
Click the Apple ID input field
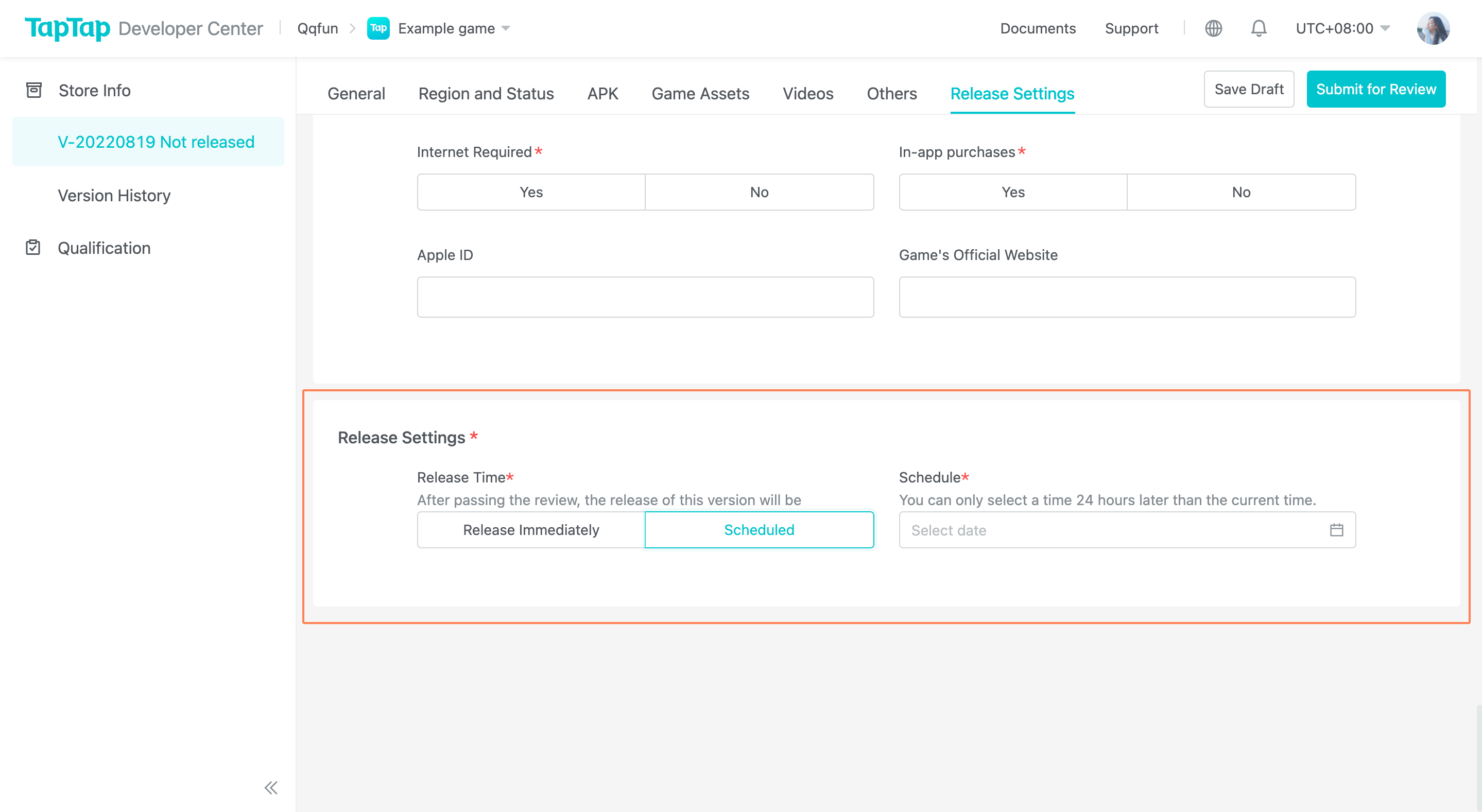(645, 297)
